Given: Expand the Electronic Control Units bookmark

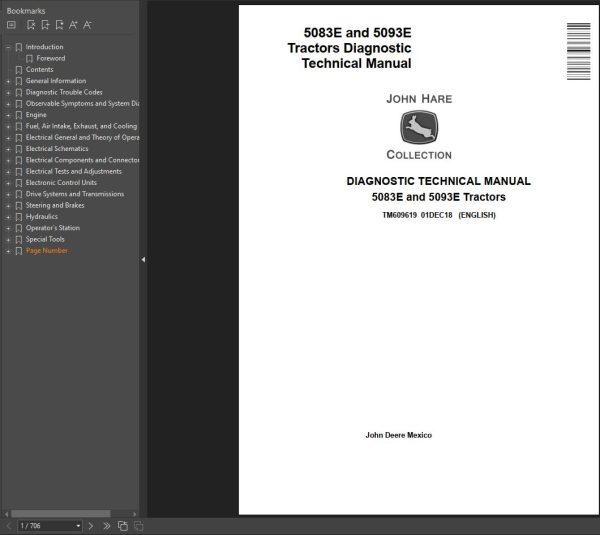Looking at the screenshot, I should pos(8,183).
